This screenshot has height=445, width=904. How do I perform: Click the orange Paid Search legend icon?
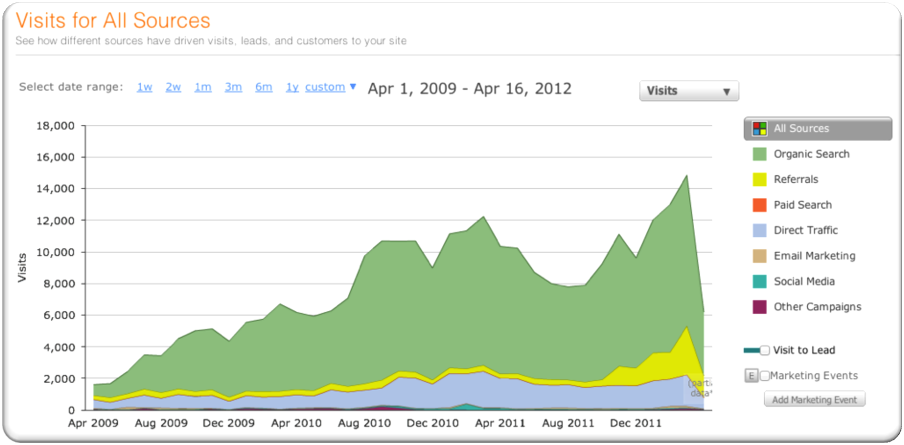pos(759,205)
